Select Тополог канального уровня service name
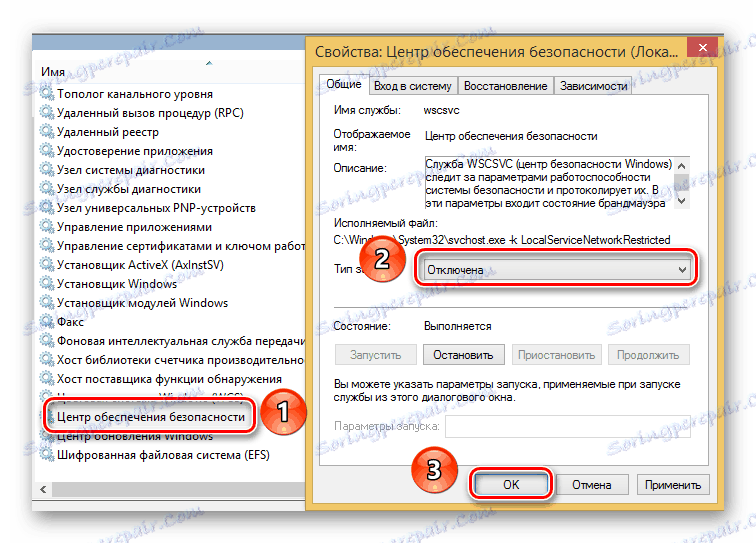Screen dimensions: 756x543 [135, 94]
